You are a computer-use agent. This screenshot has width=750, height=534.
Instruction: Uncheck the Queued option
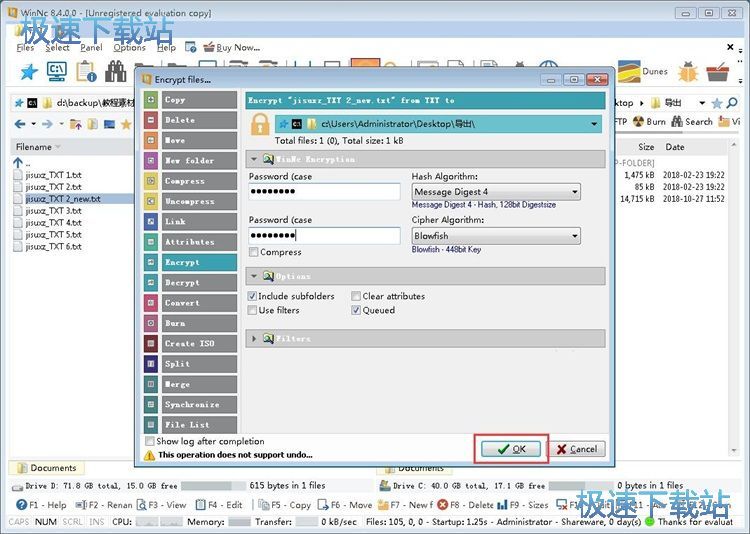(356, 310)
